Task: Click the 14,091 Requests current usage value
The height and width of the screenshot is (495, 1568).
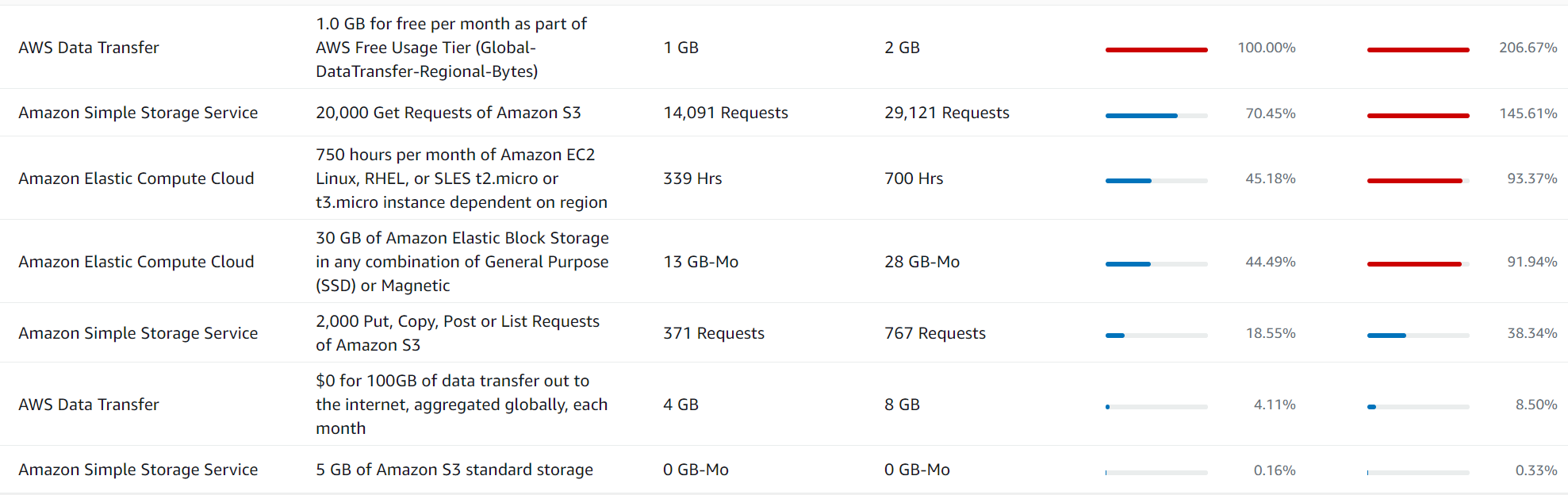Action: (725, 113)
